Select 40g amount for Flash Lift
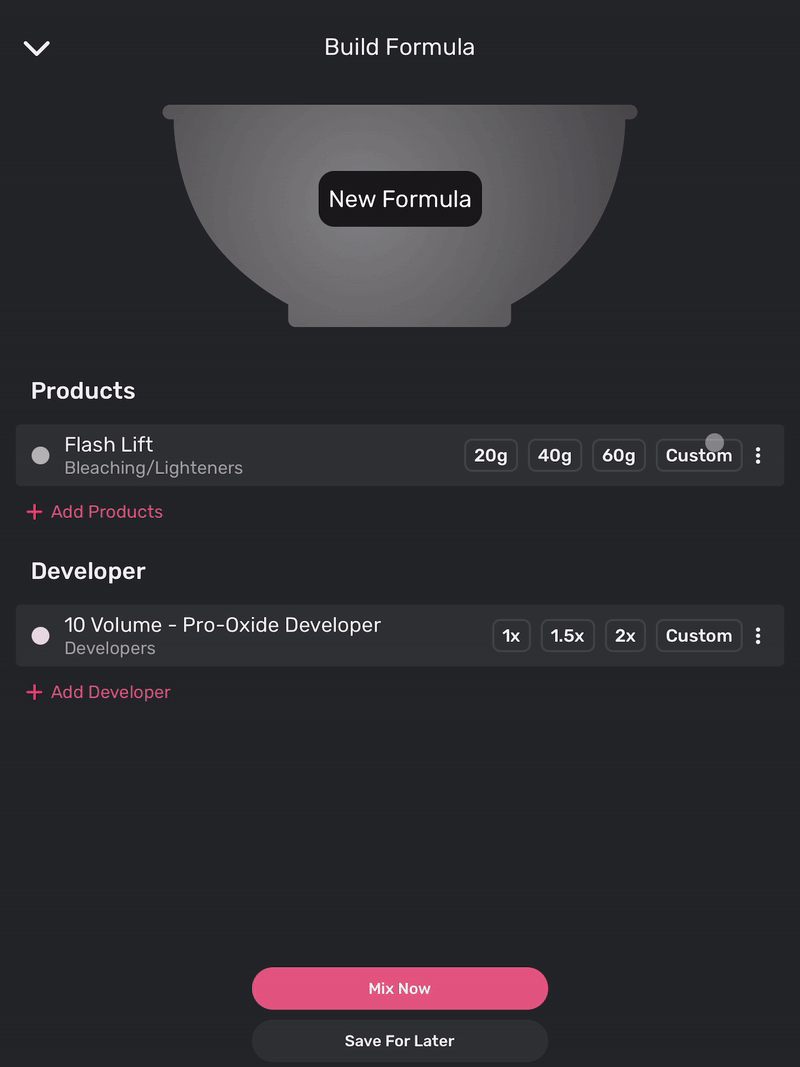This screenshot has height=1067, width=800. point(555,456)
